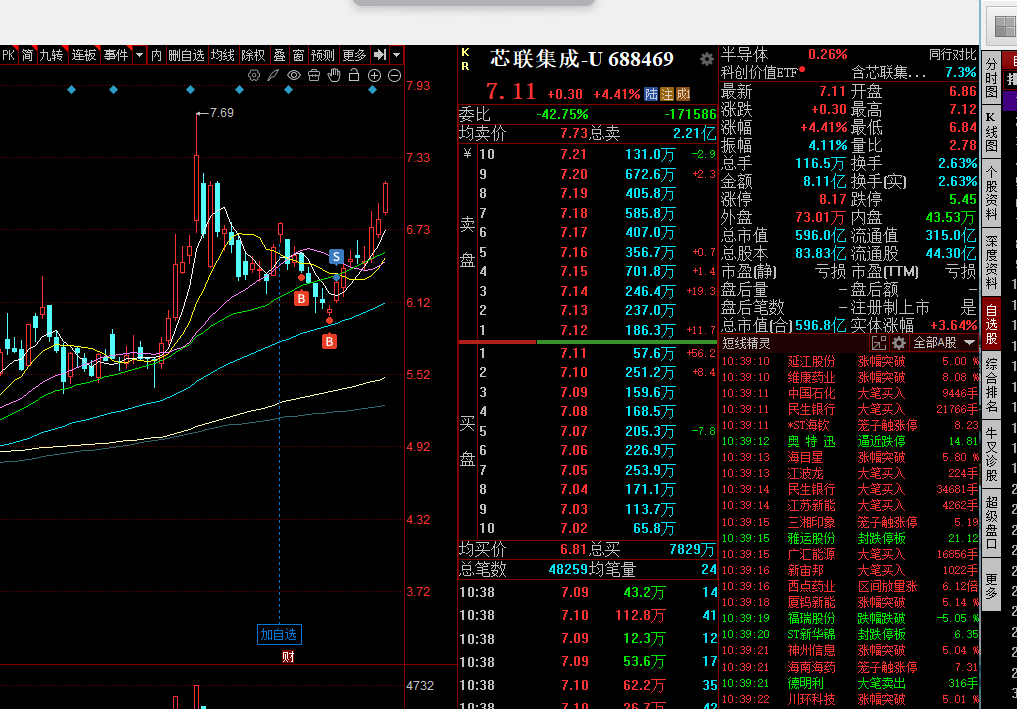The image size is (1017, 709).
Task: Click the S sell marker on the chart
Action: coord(336,256)
